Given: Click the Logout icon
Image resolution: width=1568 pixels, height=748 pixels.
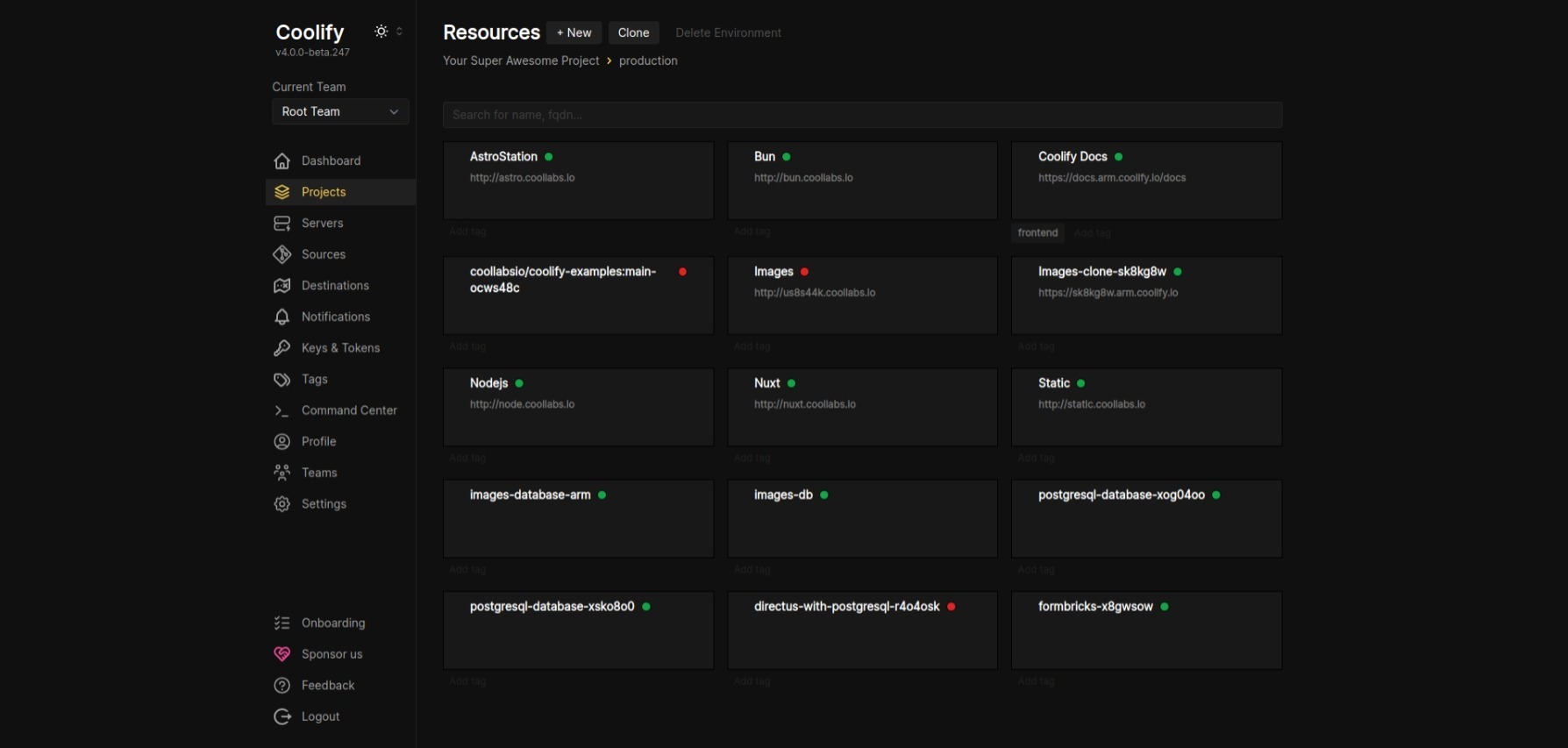Looking at the screenshot, I should point(282,716).
